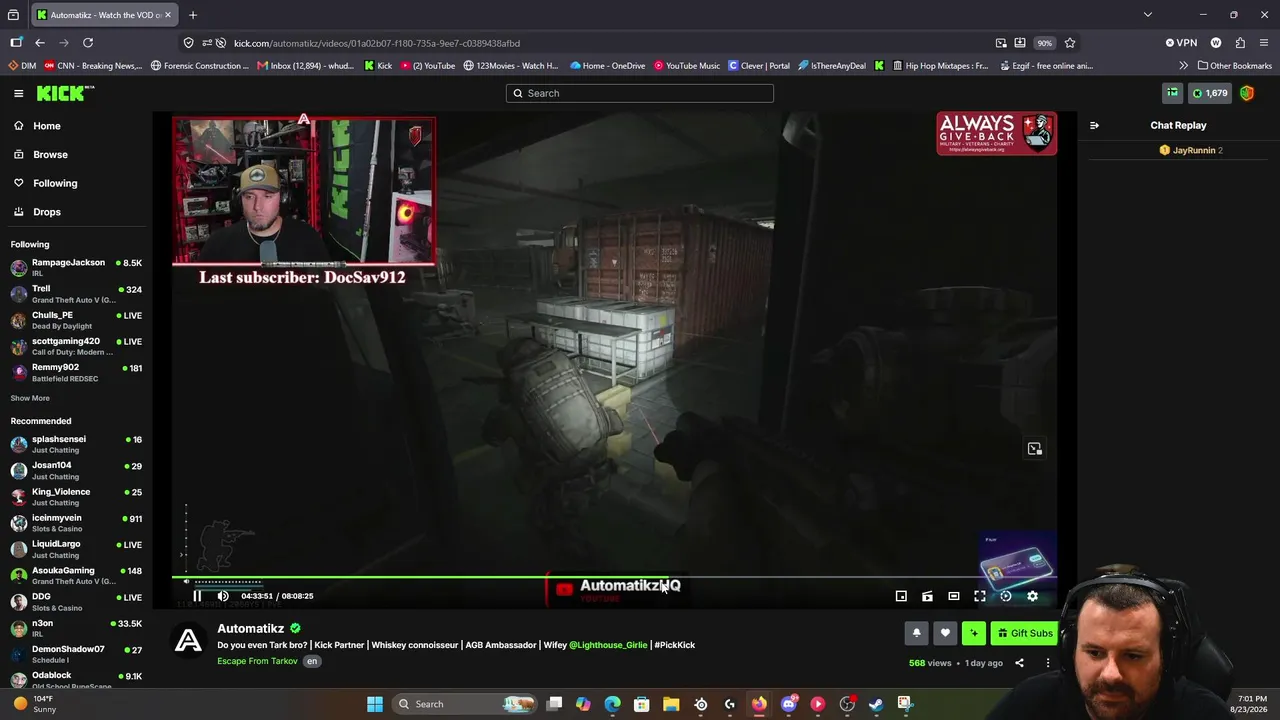Reset the 90% zoom level indicator
The image size is (1280, 720).
tap(1044, 43)
